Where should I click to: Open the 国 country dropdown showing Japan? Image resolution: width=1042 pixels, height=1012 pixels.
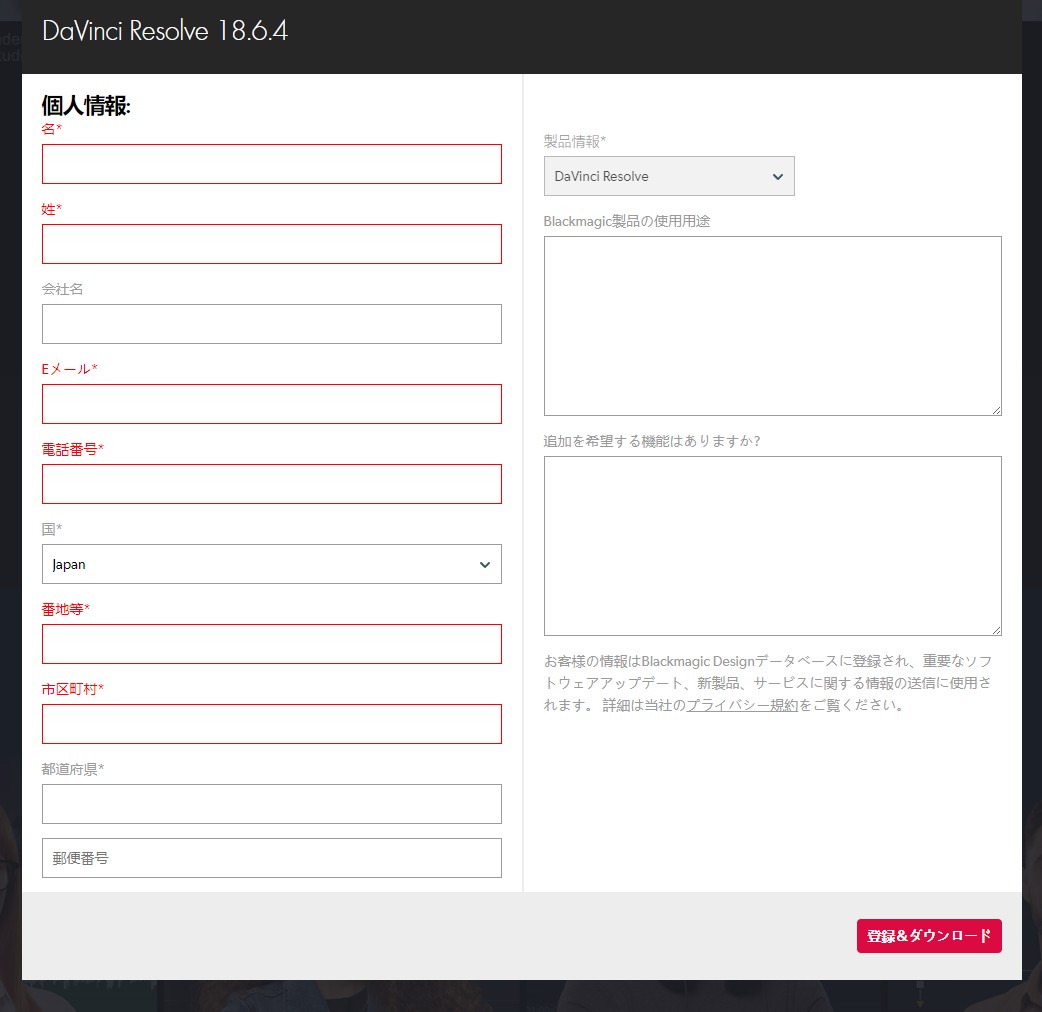[272, 564]
